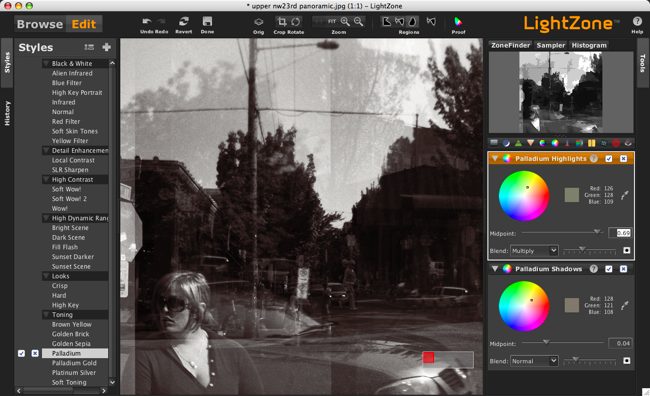This screenshot has height=396, width=650.
Task: Add the Gaussian Blur orange triangle tool
Action: click(530, 143)
